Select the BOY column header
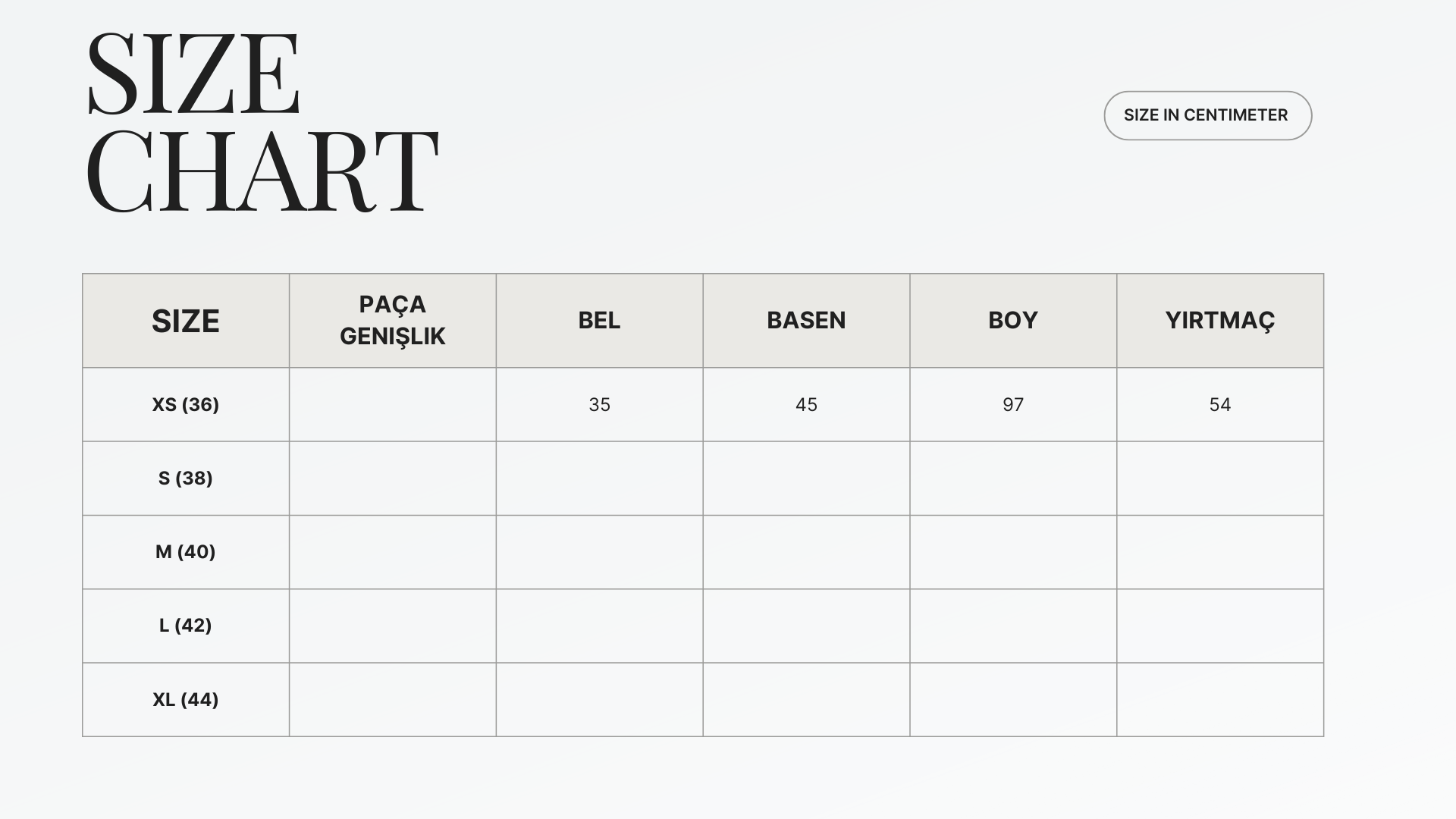Image resolution: width=1456 pixels, height=819 pixels. [x=1013, y=320]
